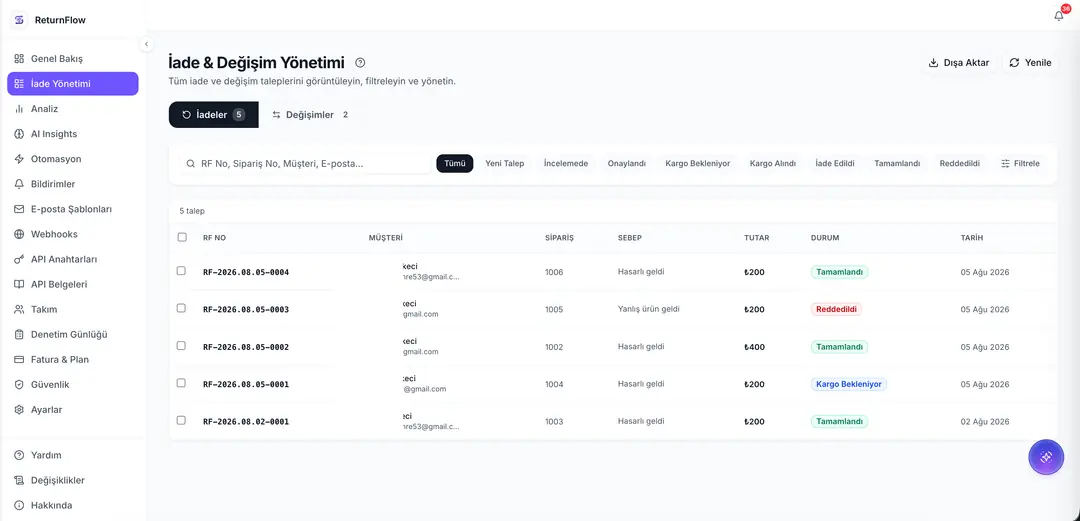Open the floating AI assistant button
The width and height of the screenshot is (1080, 521).
1046,457
